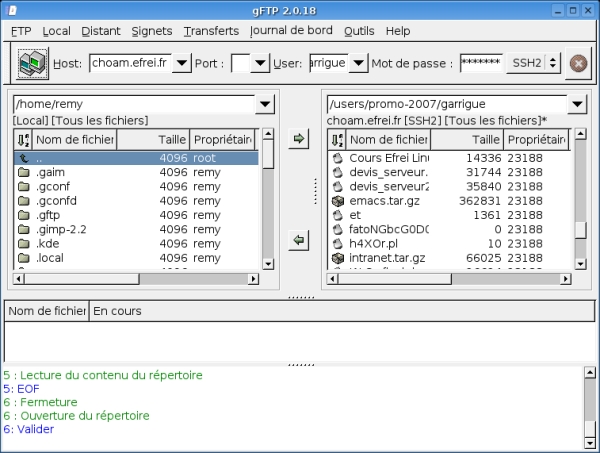
Task: Click remote panel sort order icon
Action: 337,140
